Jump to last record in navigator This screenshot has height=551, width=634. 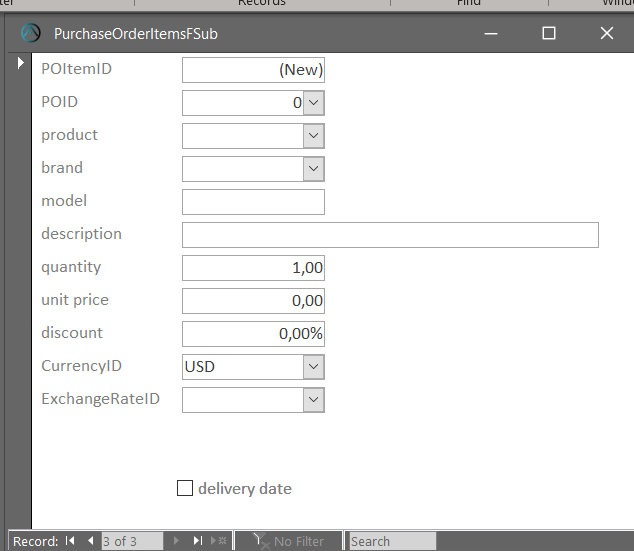pyautogui.click(x=197, y=540)
